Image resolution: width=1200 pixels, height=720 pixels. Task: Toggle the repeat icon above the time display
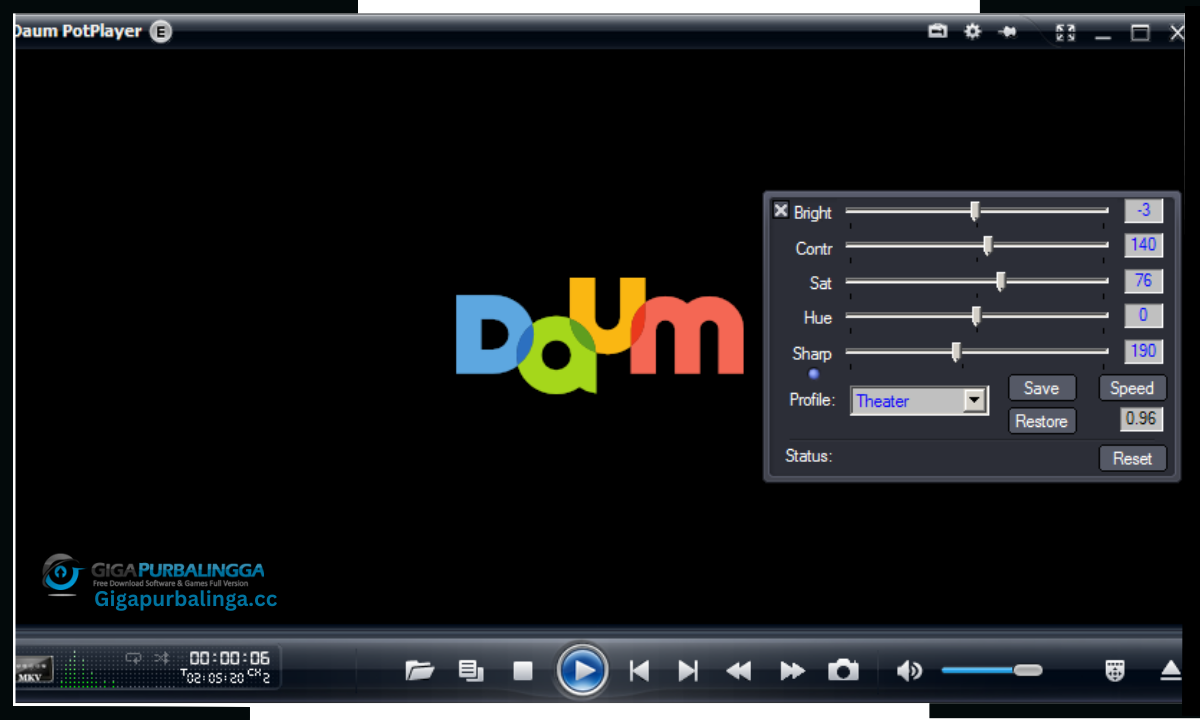click(133, 657)
